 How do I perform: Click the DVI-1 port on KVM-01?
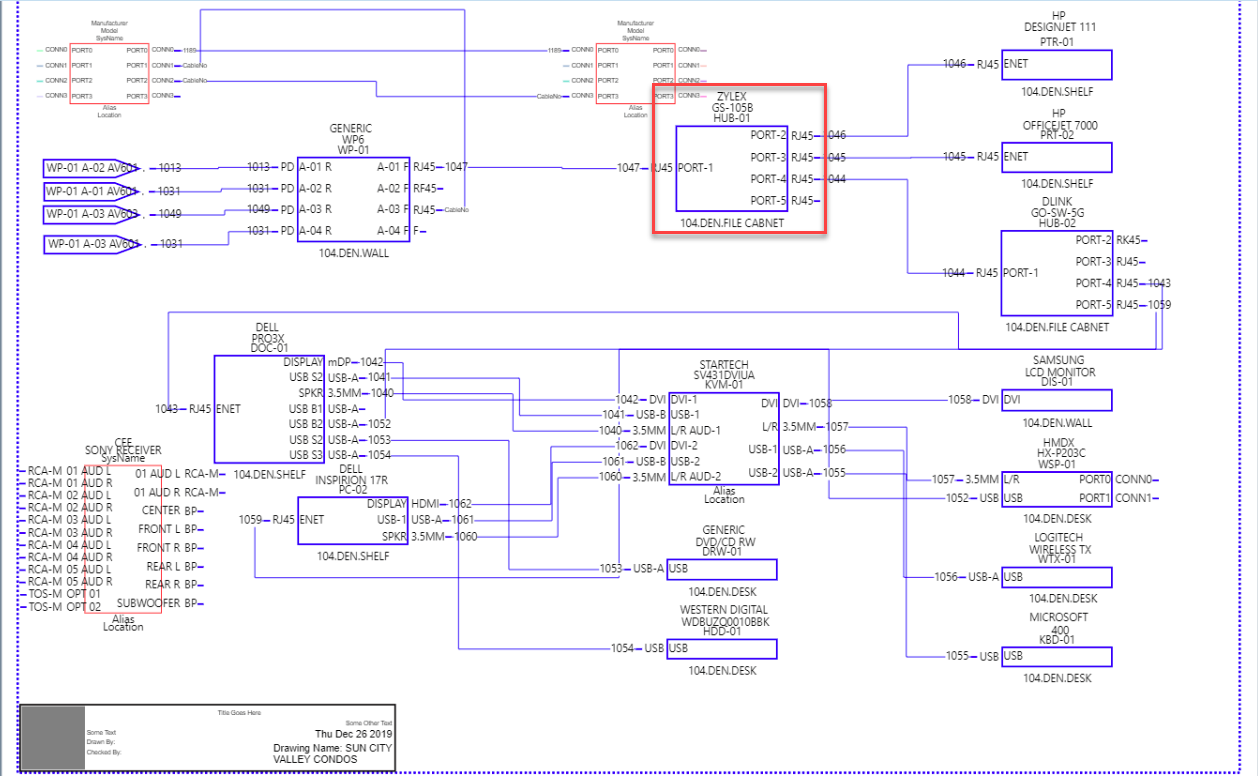pos(685,399)
